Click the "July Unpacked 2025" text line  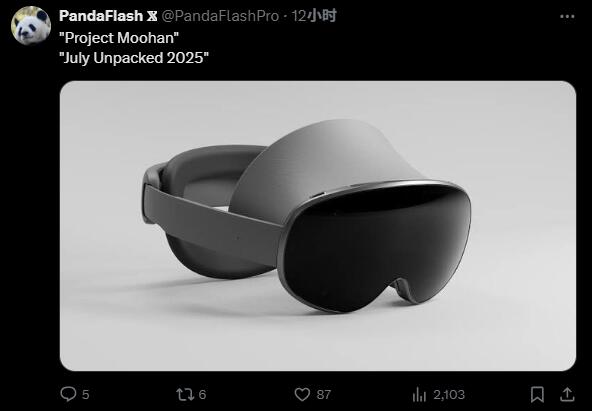[134, 58]
